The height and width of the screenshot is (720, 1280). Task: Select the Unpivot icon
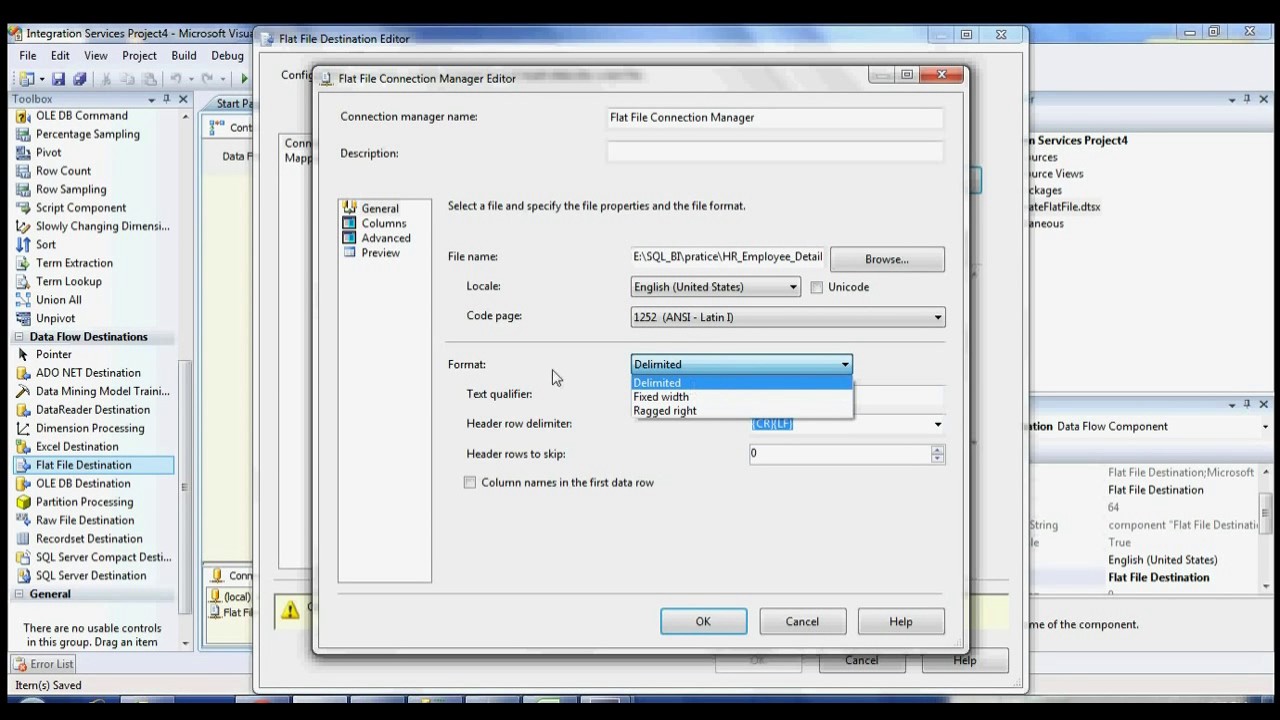24,318
